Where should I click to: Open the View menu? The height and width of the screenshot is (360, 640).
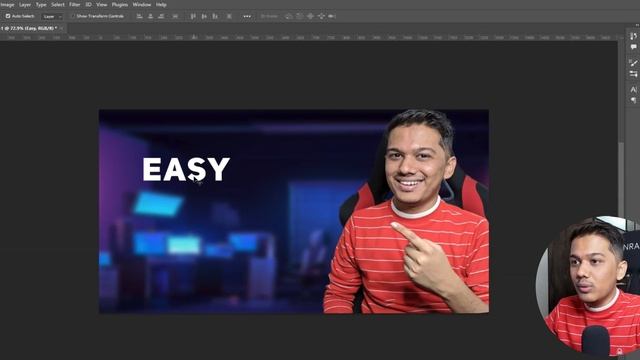tap(102, 4)
